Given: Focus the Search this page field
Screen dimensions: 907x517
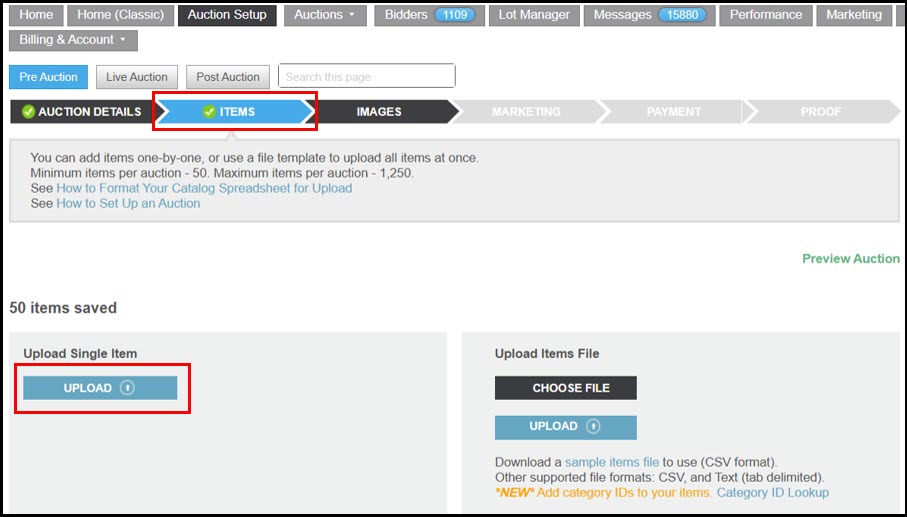Looking at the screenshot, I should coord(367,76).
